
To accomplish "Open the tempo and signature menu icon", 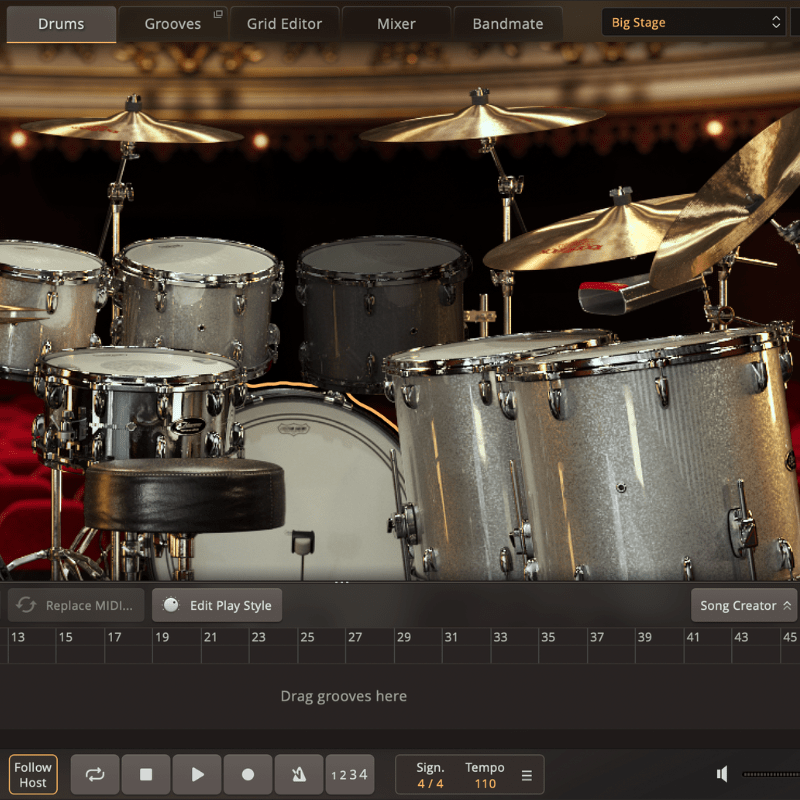I will 527,774.
